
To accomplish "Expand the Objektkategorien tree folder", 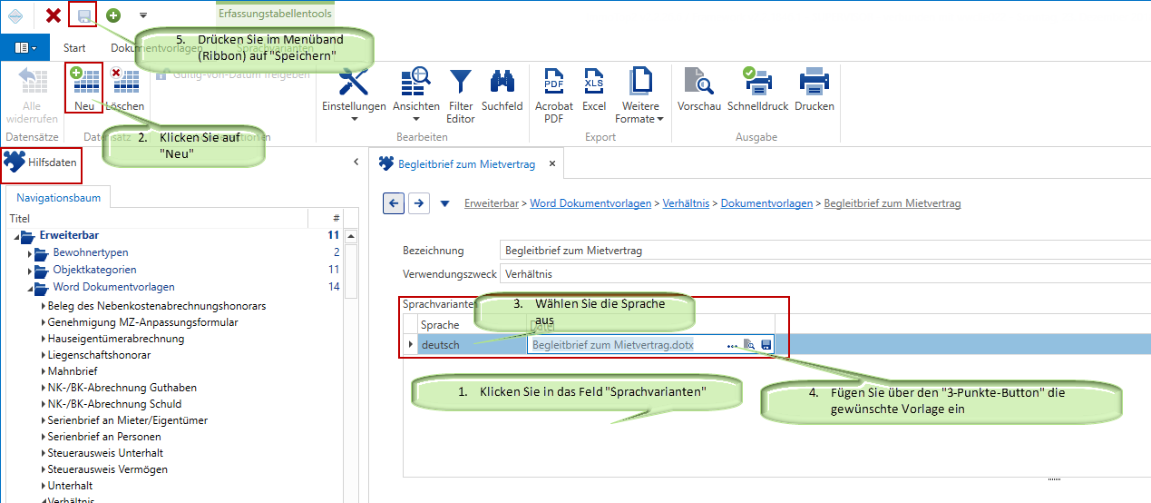I will coord(30,270).
